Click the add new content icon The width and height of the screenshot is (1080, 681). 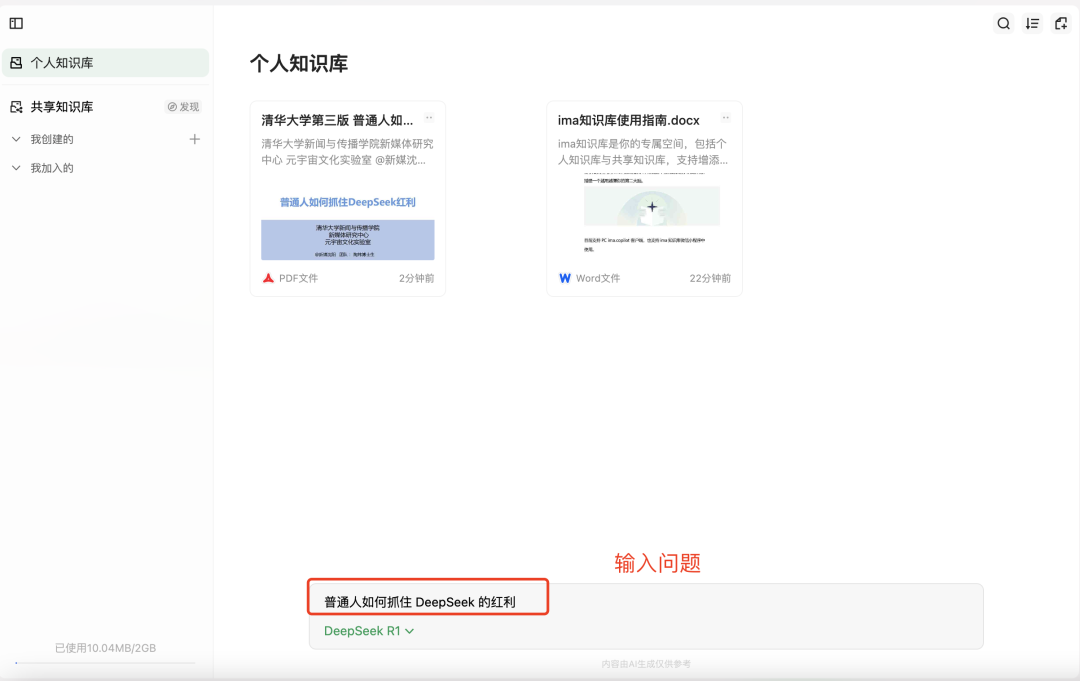pyautogui.click(x=1061, y=23)
